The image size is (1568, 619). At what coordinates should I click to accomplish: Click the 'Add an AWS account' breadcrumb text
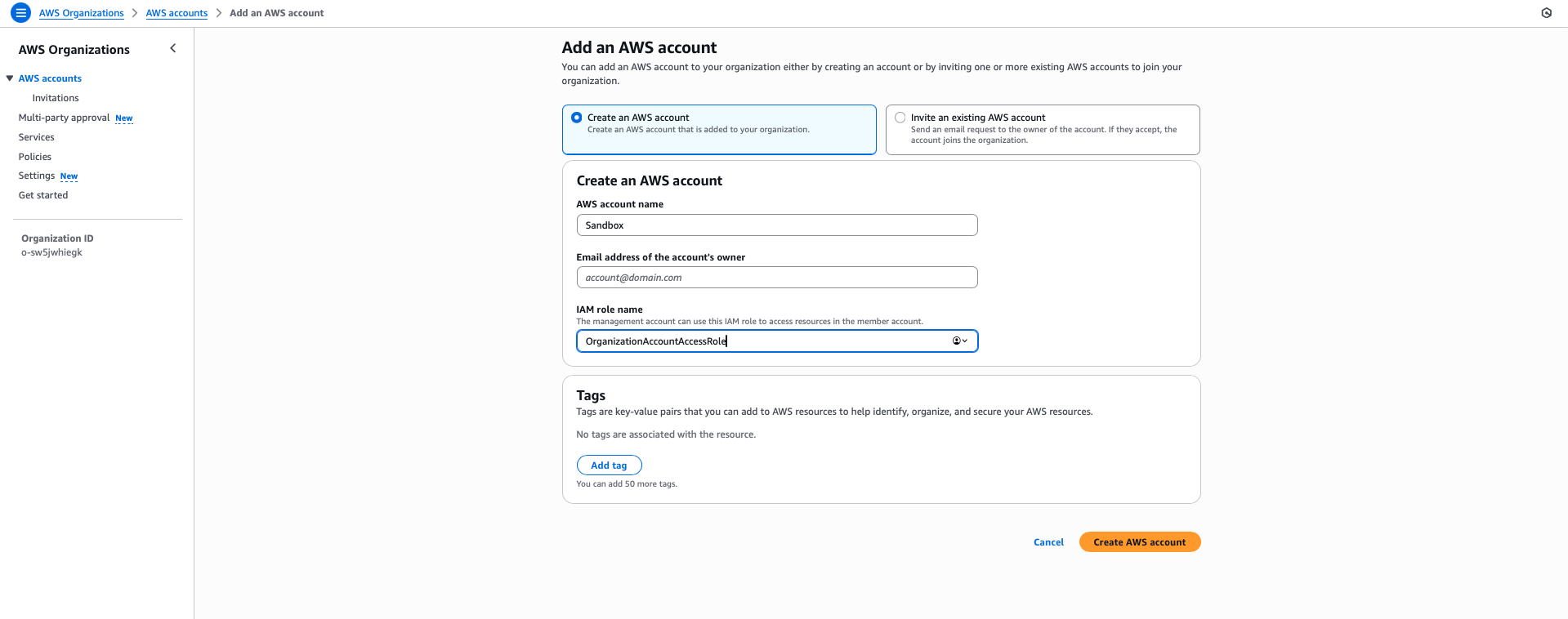click(x=277, y=13)
